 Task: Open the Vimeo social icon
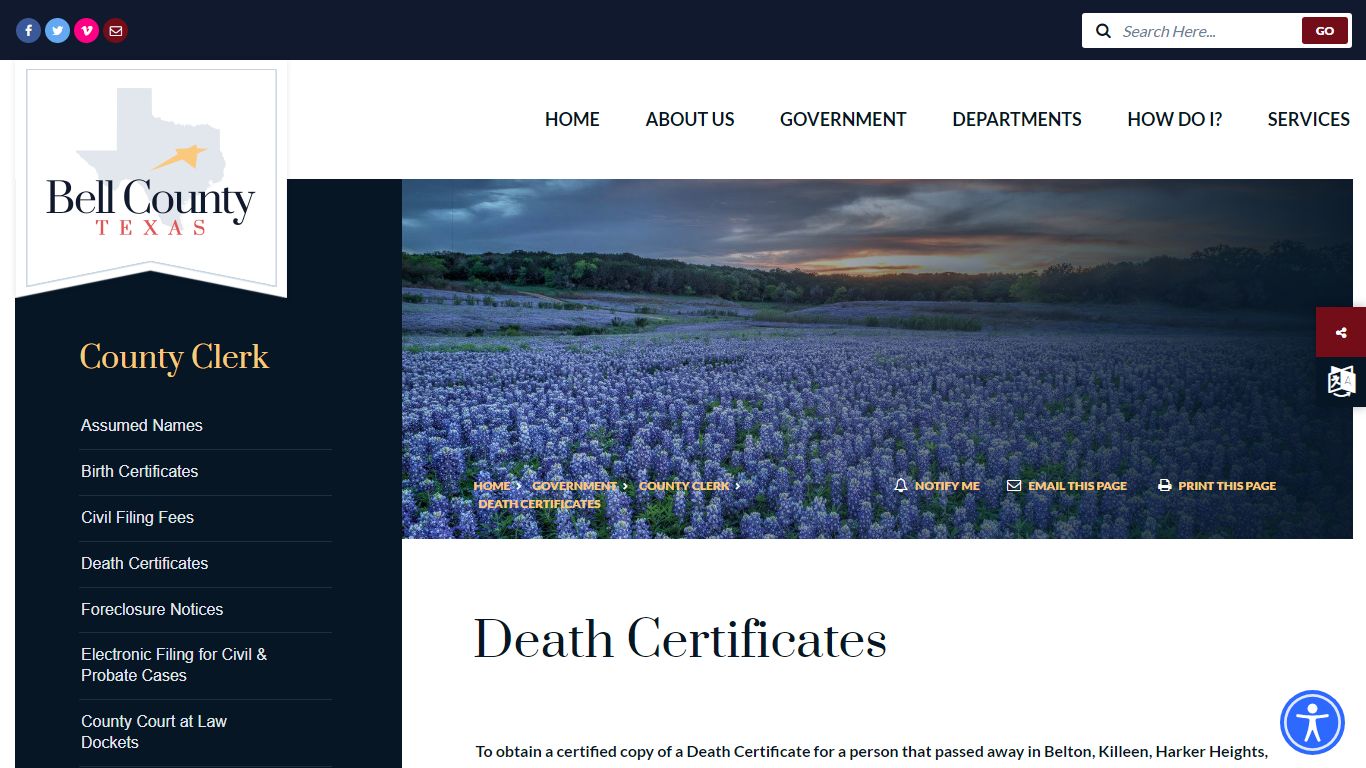click(x=86, y=31)
